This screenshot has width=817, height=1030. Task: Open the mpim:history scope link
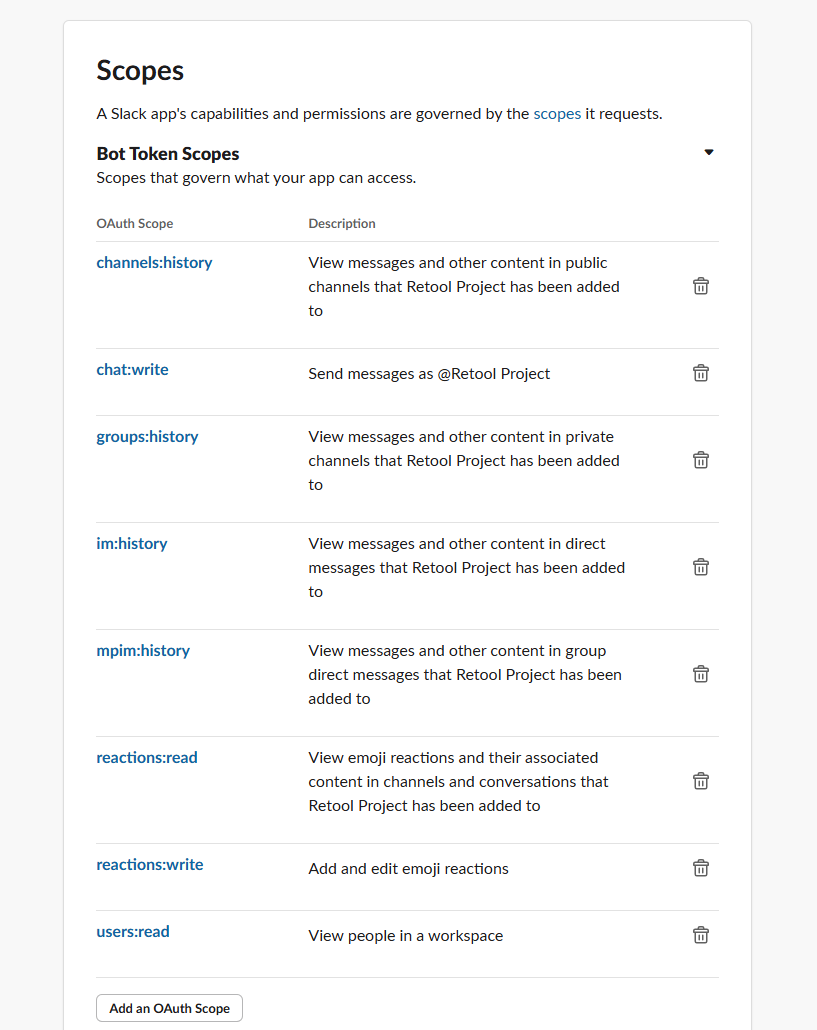coord(143,651)
